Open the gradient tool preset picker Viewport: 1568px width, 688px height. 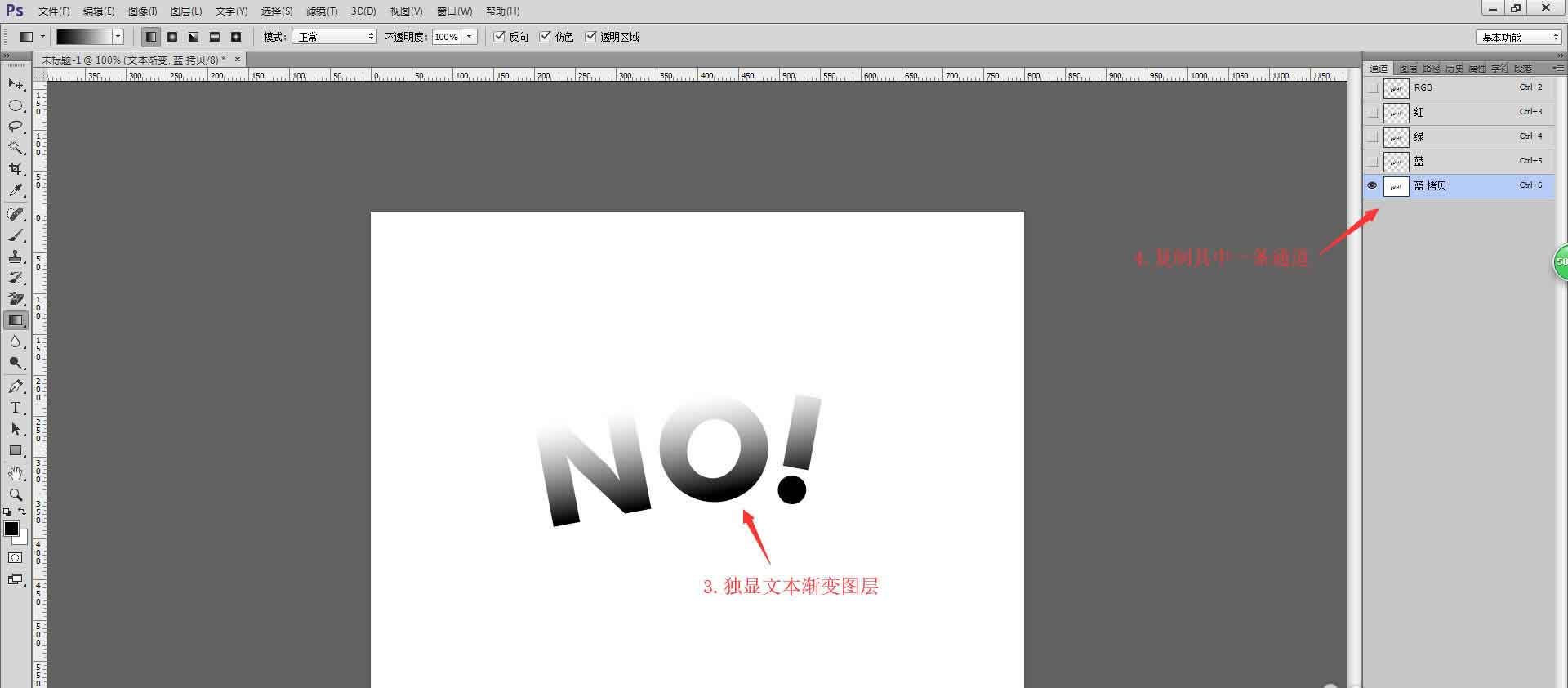tap(31, 37)
